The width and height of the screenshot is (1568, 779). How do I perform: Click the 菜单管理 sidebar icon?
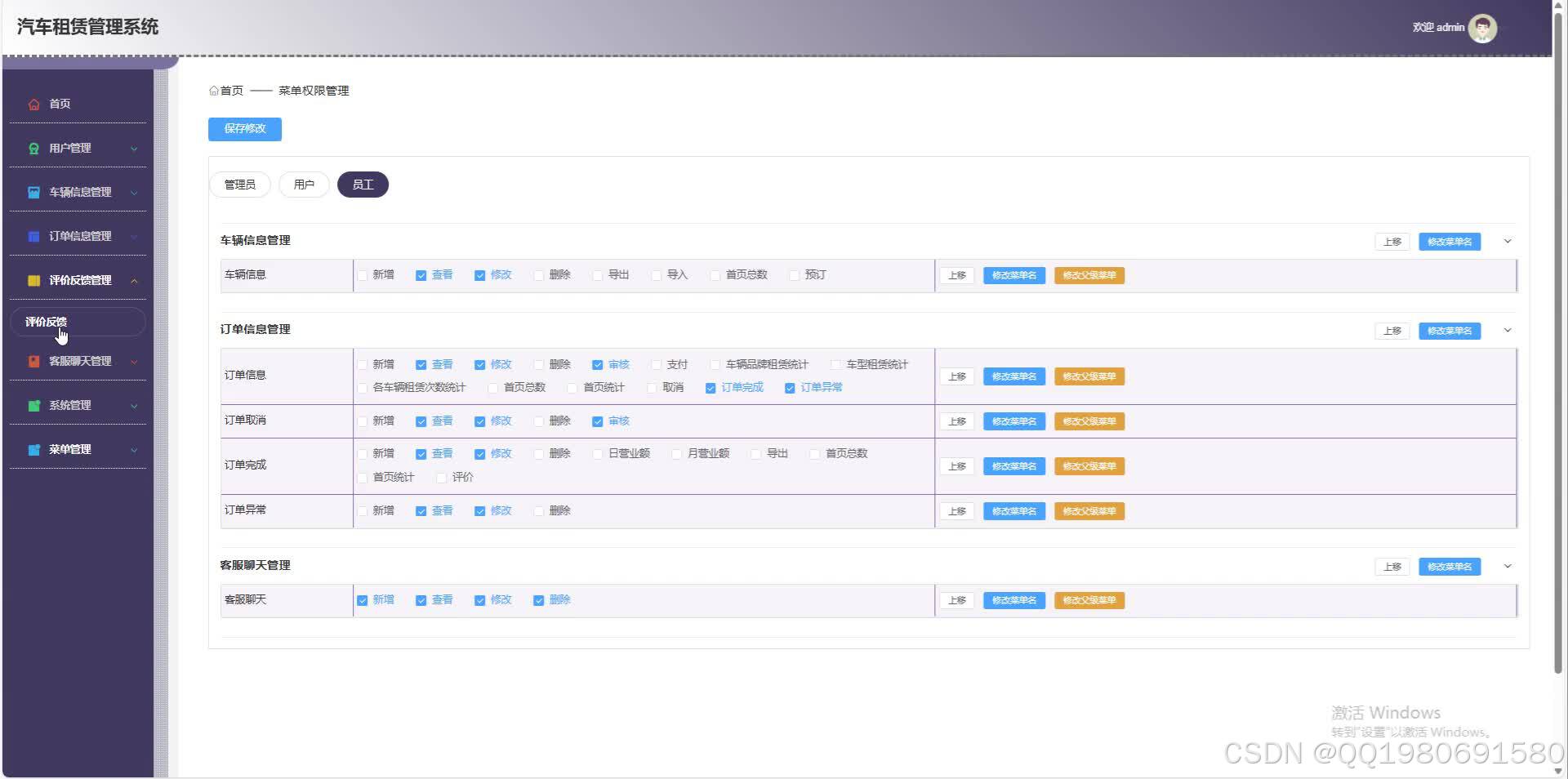click(33, 450)
